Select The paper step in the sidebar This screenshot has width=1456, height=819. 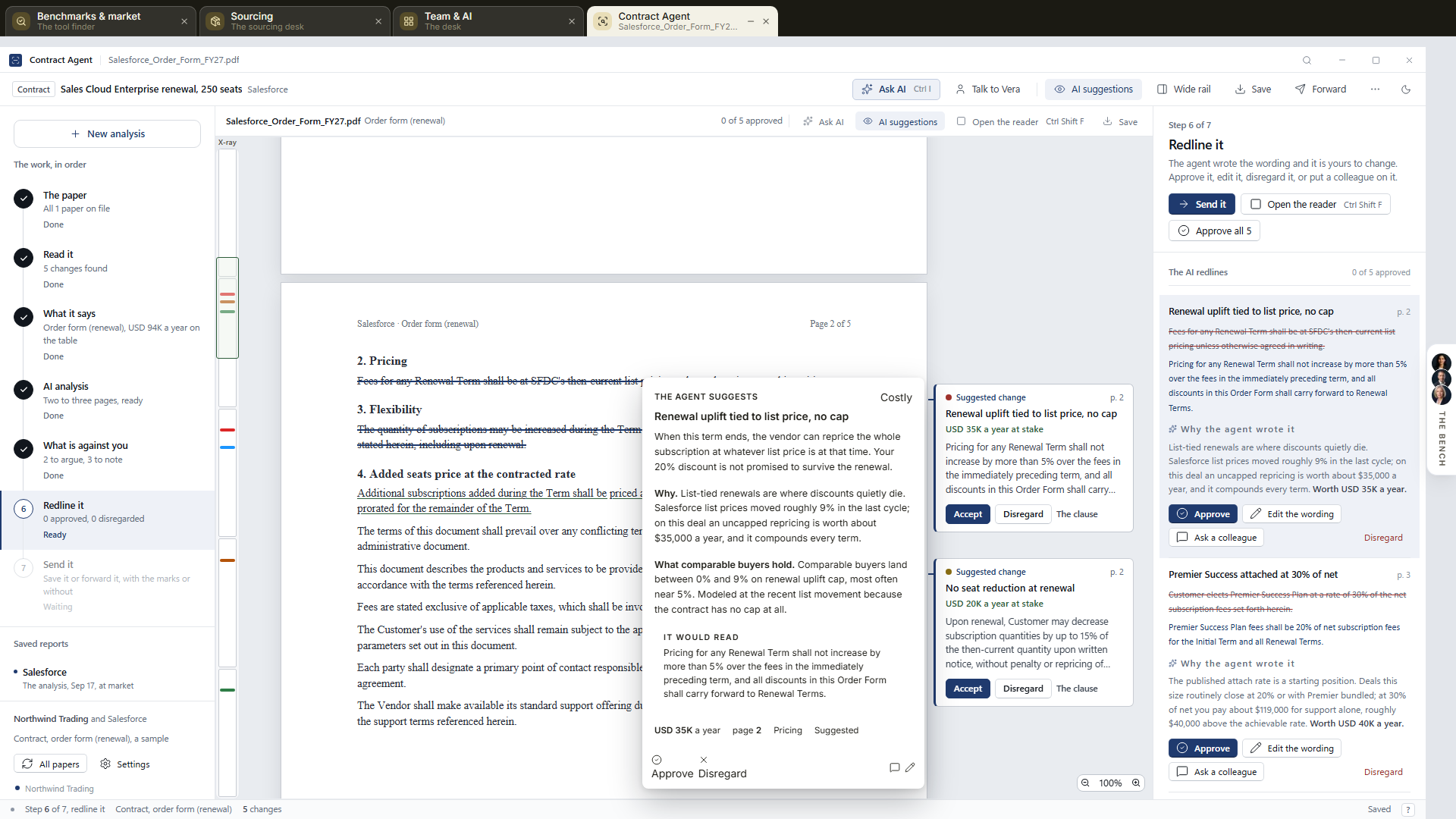click(x=108, y=209)
